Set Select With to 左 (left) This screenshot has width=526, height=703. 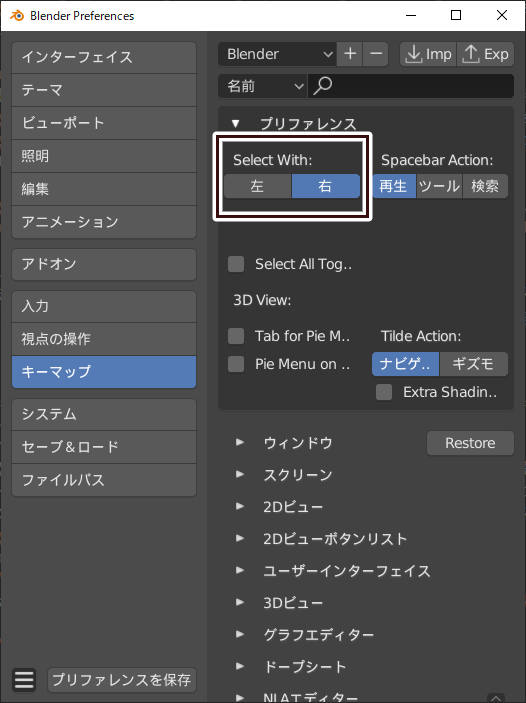pos(257,186)
